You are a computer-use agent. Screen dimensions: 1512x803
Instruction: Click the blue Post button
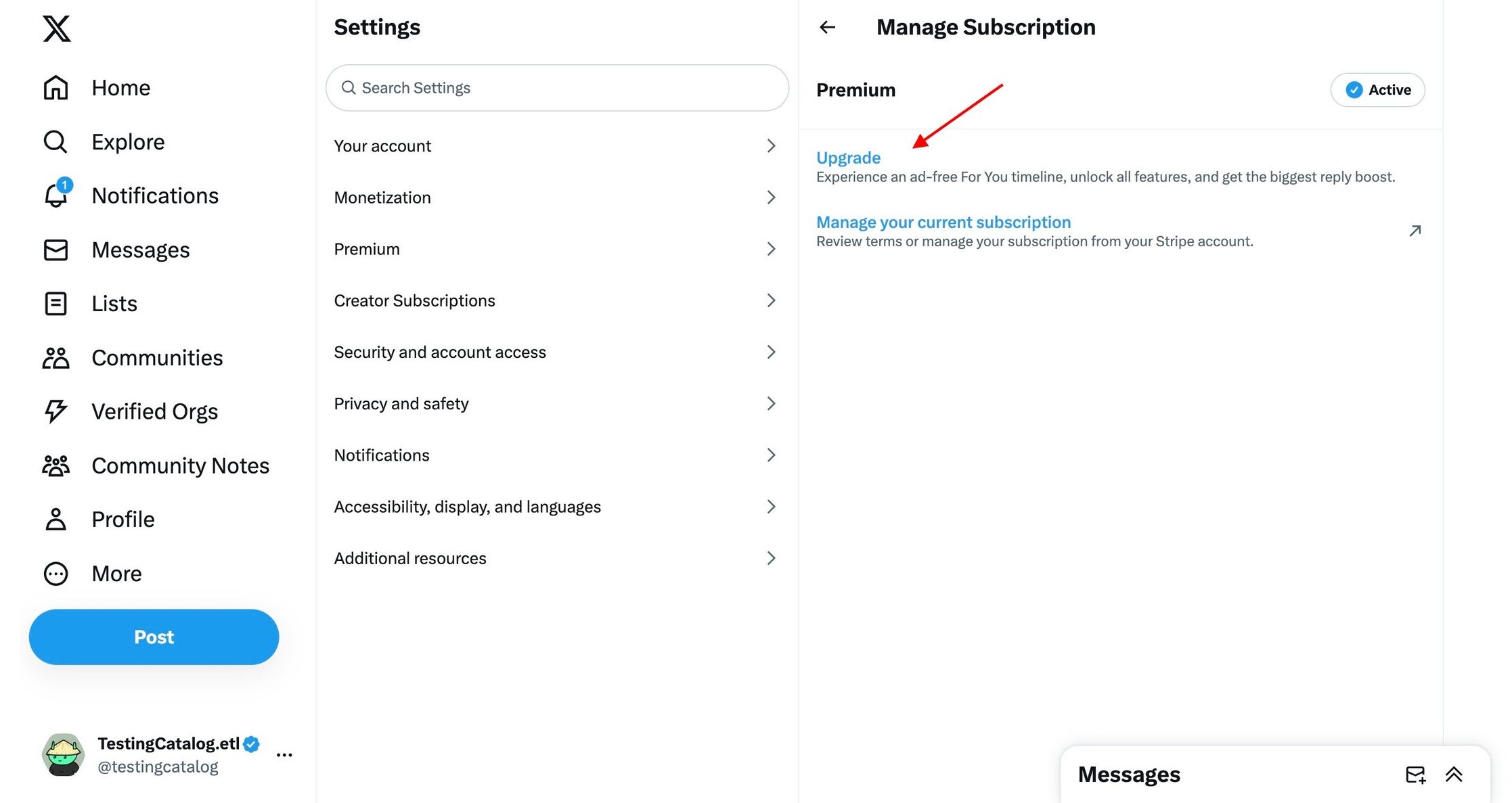click(x=154, y=637)
